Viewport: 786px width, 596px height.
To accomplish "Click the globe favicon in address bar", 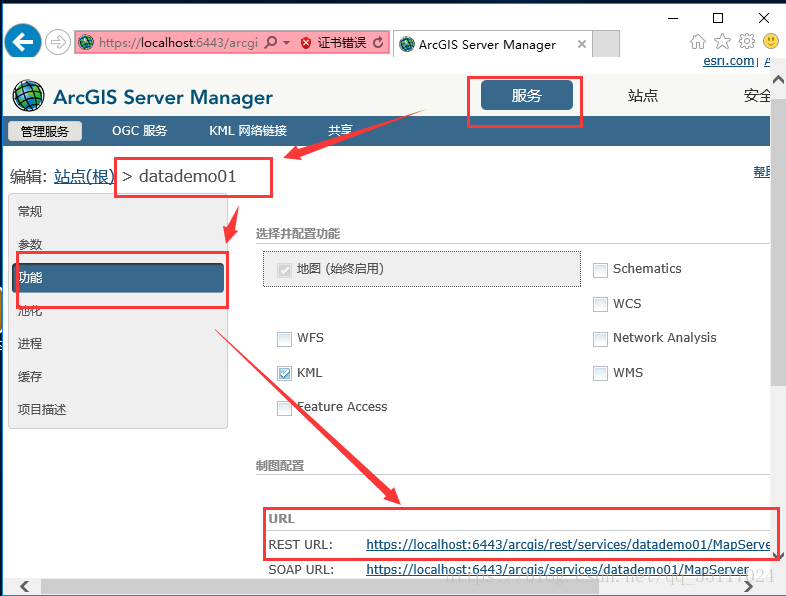I will point(86,42).
